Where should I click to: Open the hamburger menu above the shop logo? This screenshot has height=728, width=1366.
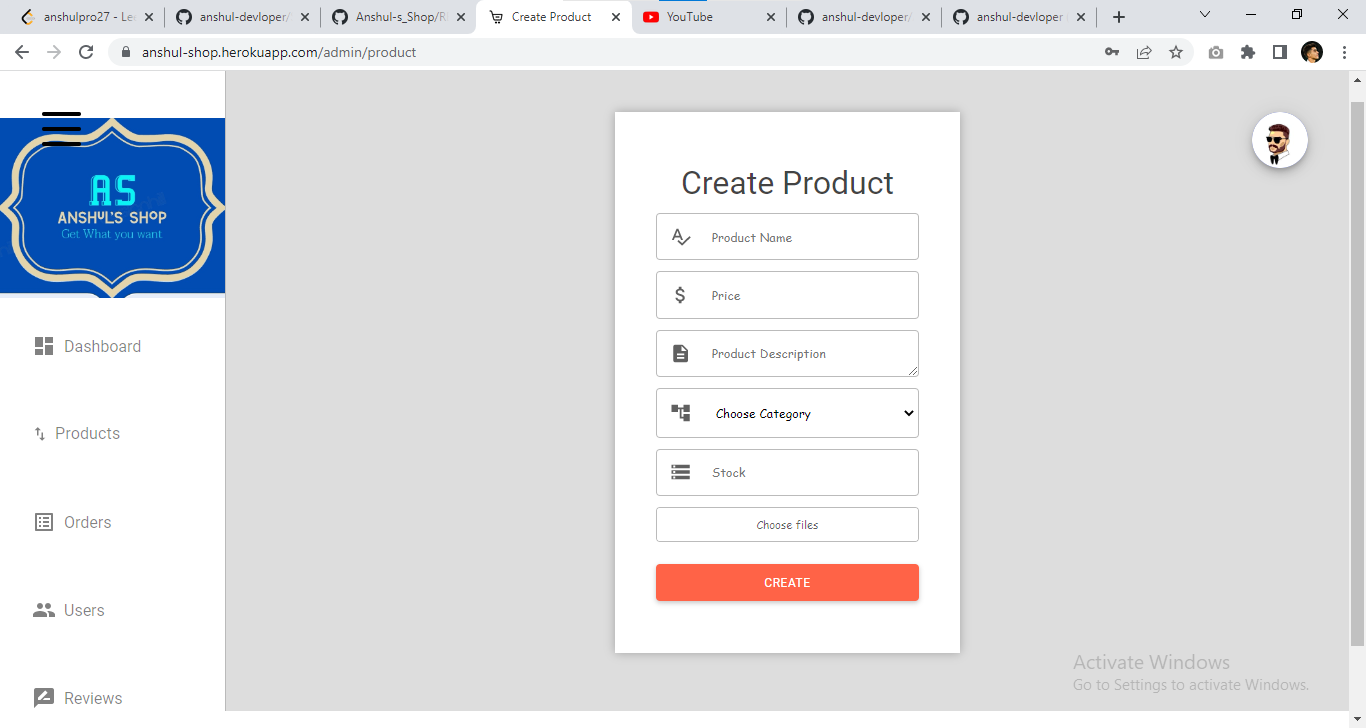[62, 126]
